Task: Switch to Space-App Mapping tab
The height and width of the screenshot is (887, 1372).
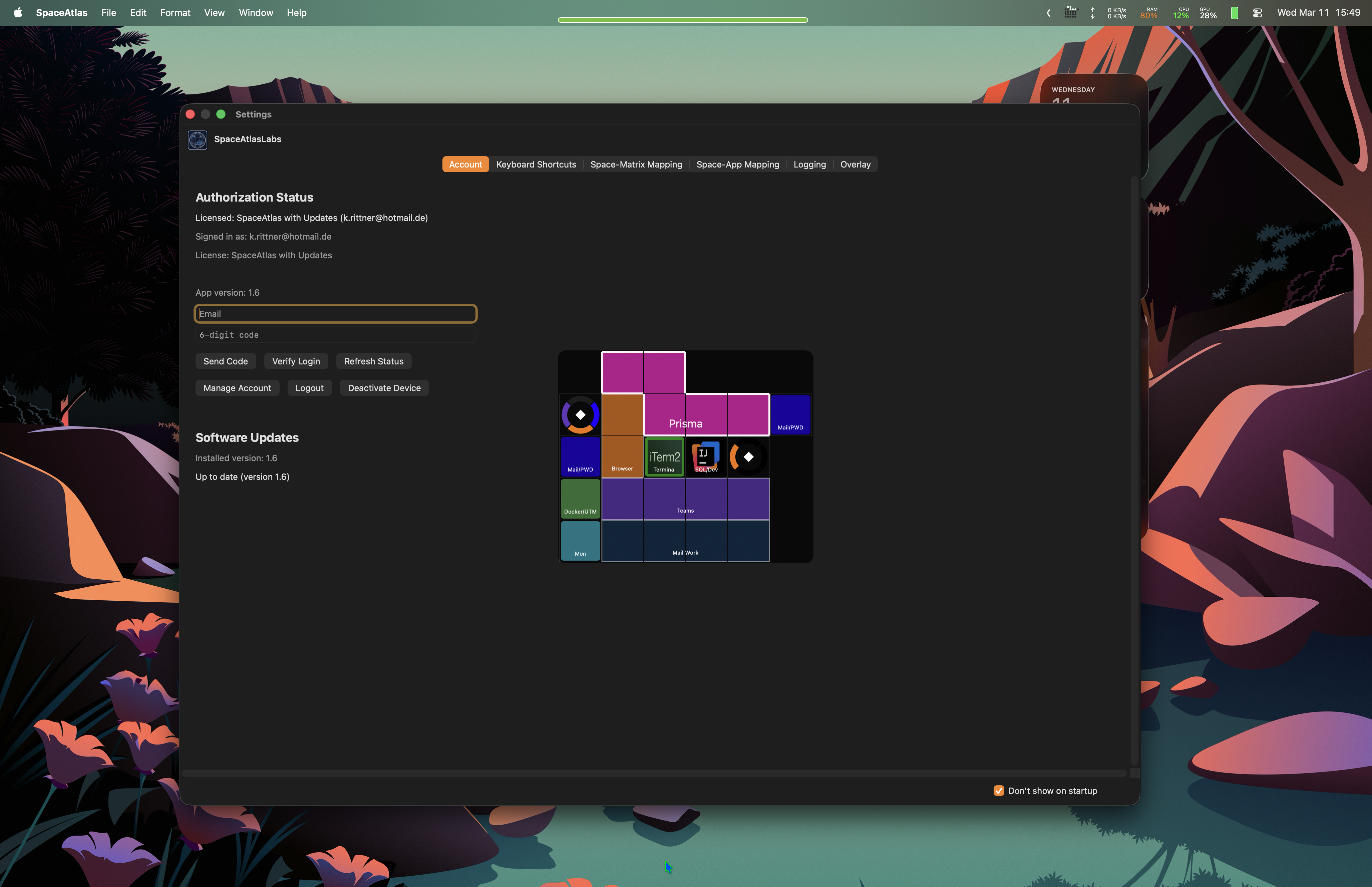Action: tap(737, 165)
